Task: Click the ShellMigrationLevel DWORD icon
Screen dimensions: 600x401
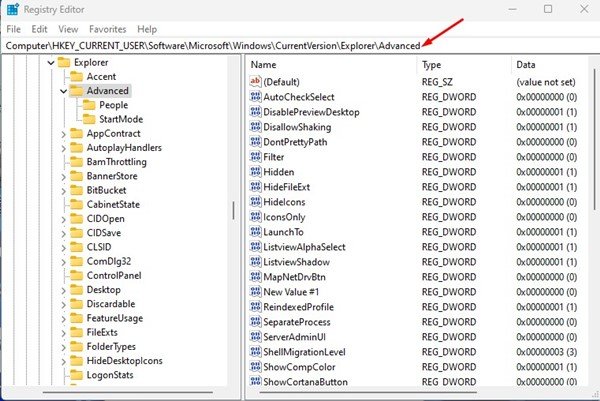Action: (x=255, y=351)
